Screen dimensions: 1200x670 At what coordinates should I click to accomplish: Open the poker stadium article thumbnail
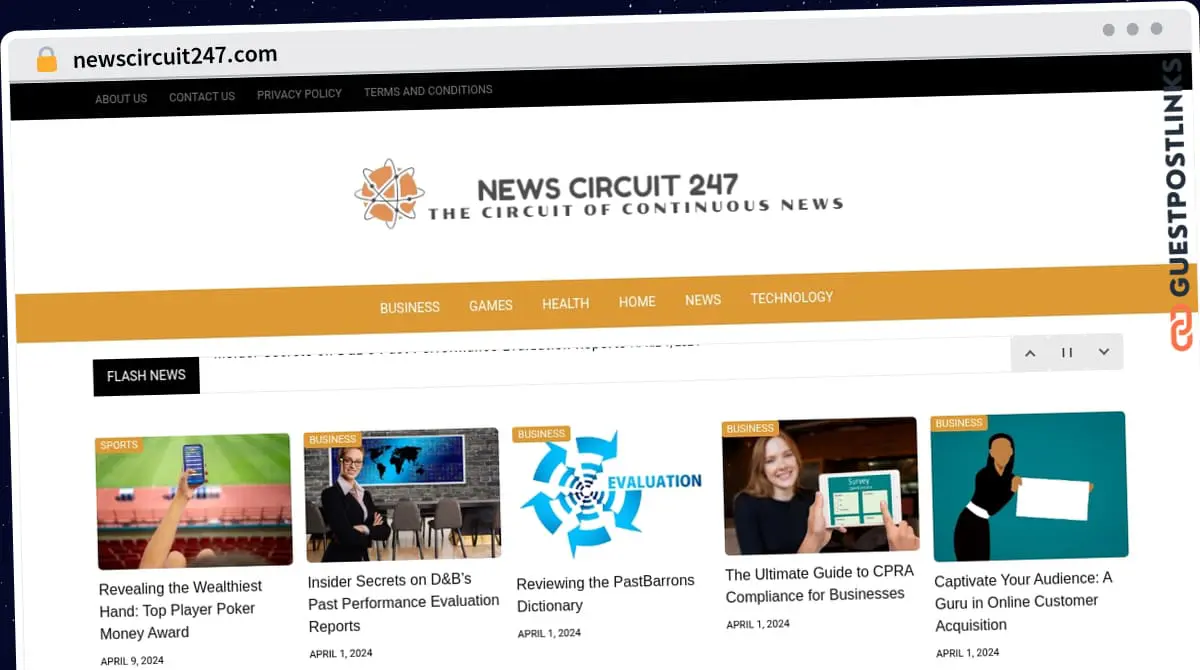tap(194, 501)
